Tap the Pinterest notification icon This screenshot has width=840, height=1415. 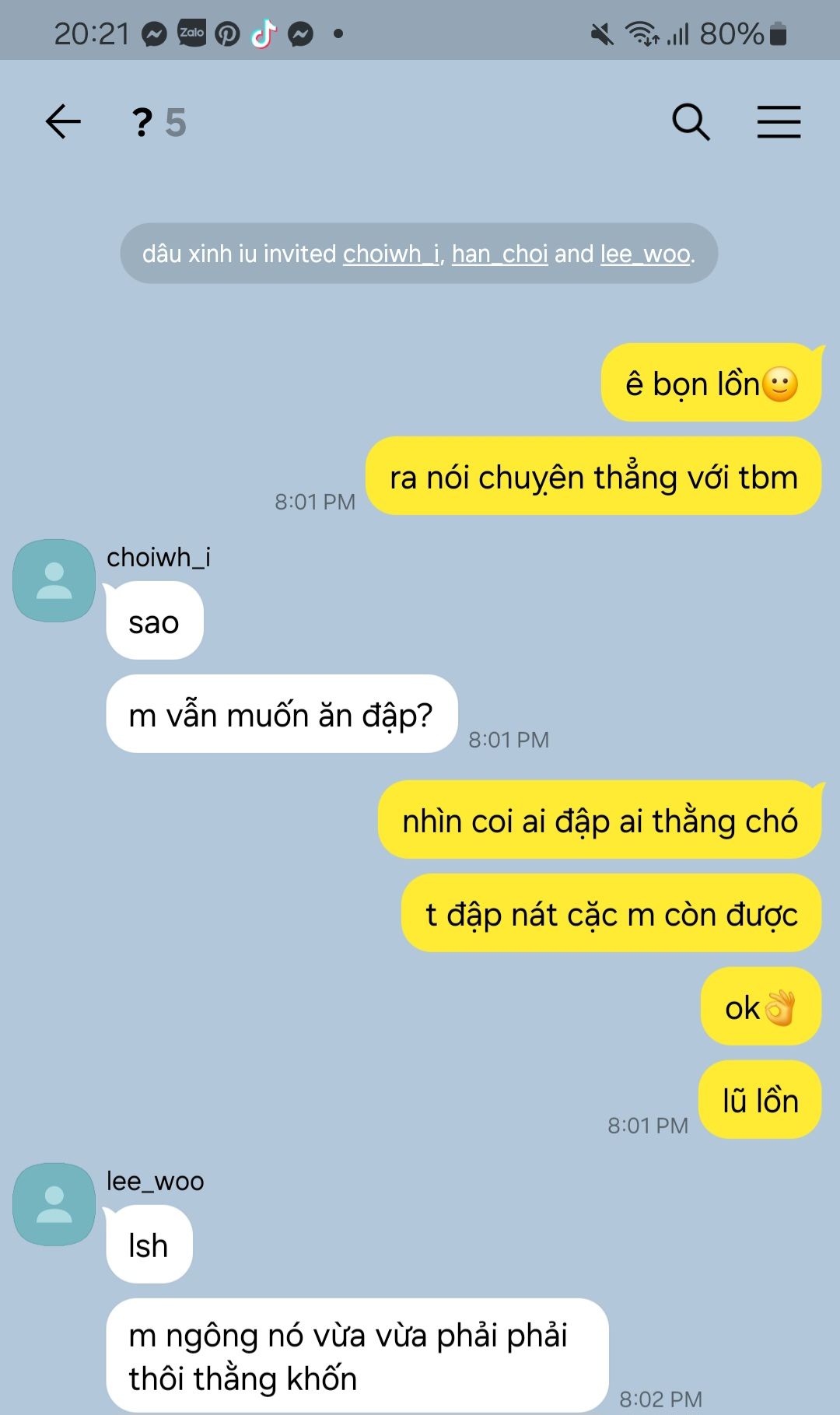(x=227, y=34)
